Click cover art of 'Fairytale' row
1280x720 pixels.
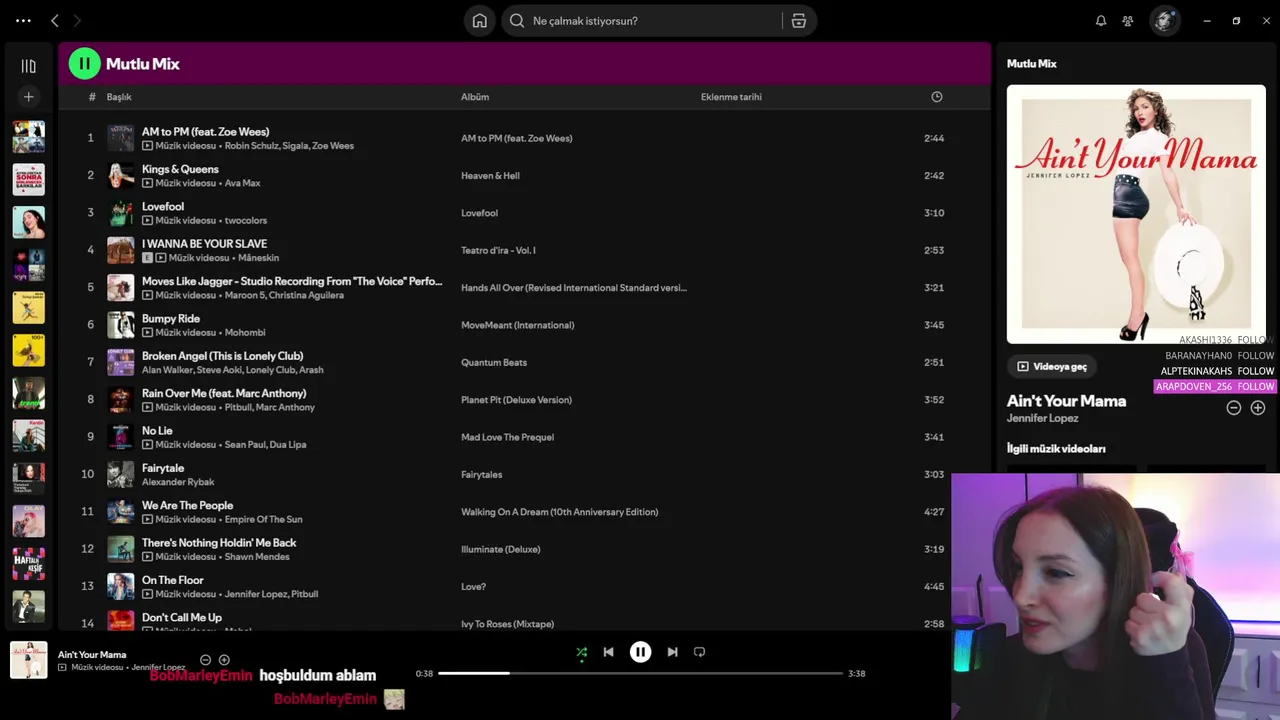click(121, 475)
